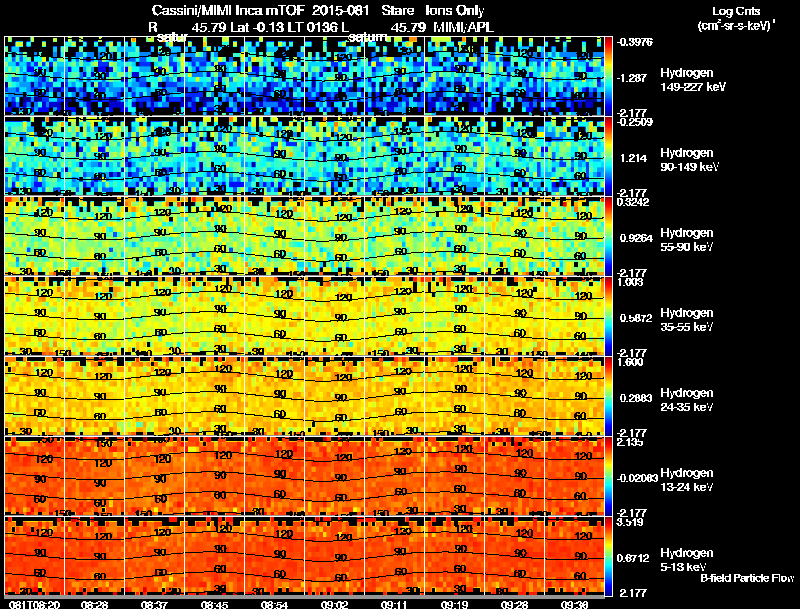
Task: Click the '-0.02083' color scale value
Action: pyautogui.click(x=637, y=478)
